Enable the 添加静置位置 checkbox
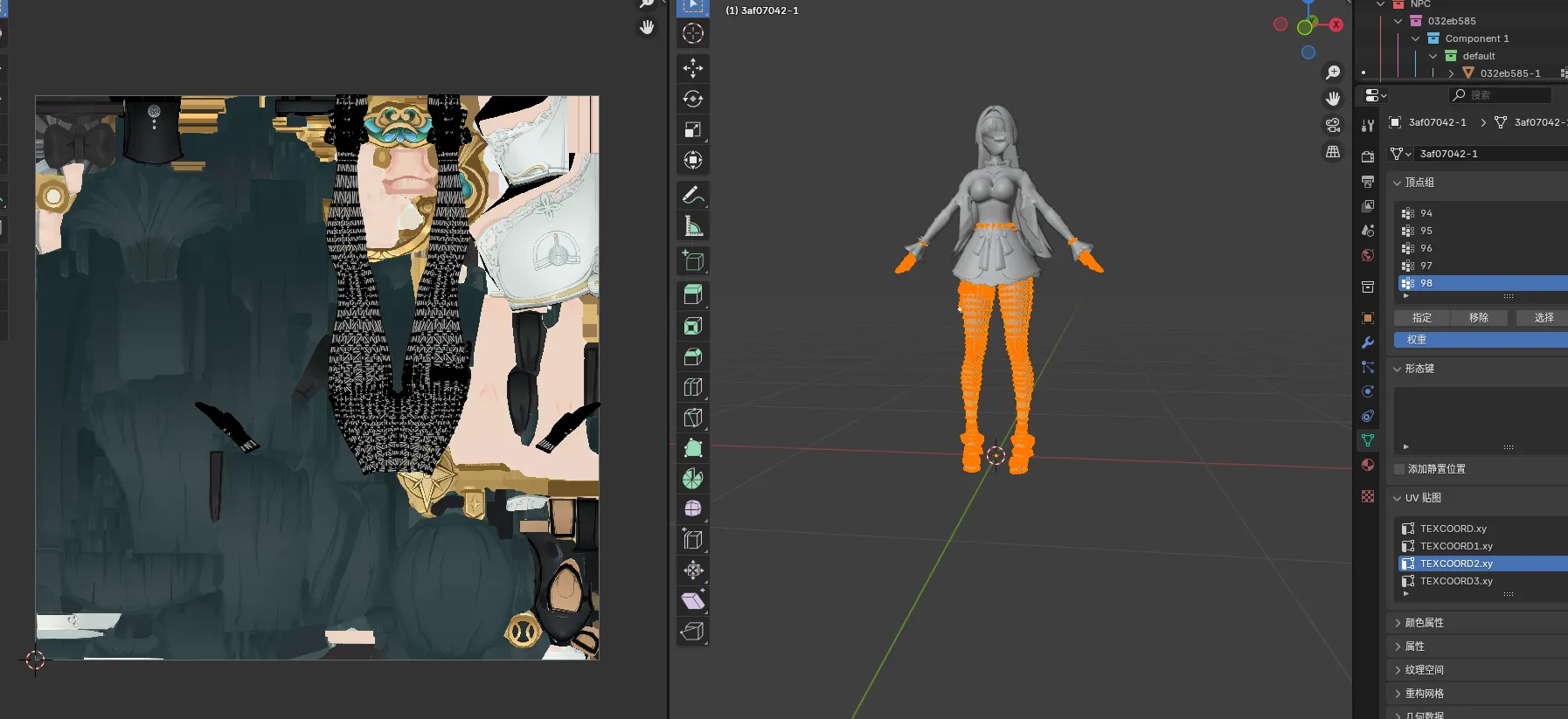 click(x=1399, y=469)
